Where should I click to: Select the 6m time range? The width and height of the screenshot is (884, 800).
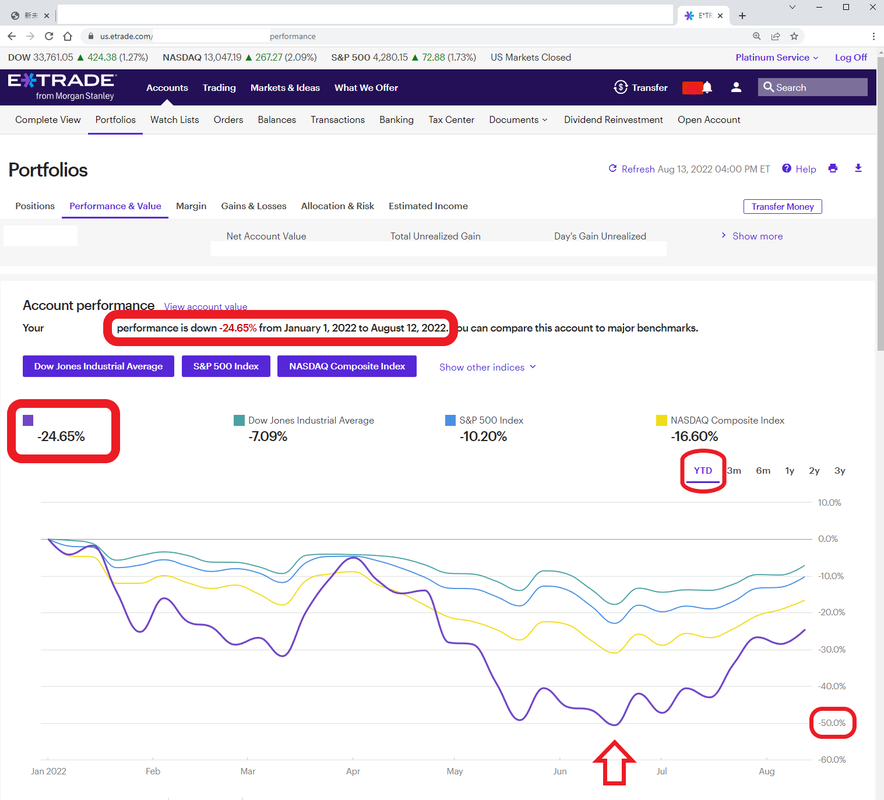coord(763,470)
